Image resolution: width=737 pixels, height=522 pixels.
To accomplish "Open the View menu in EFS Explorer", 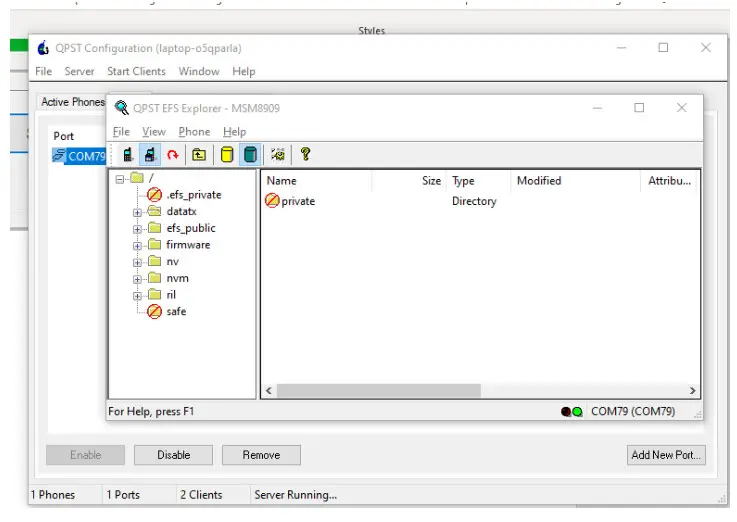I will click(154, 132).
